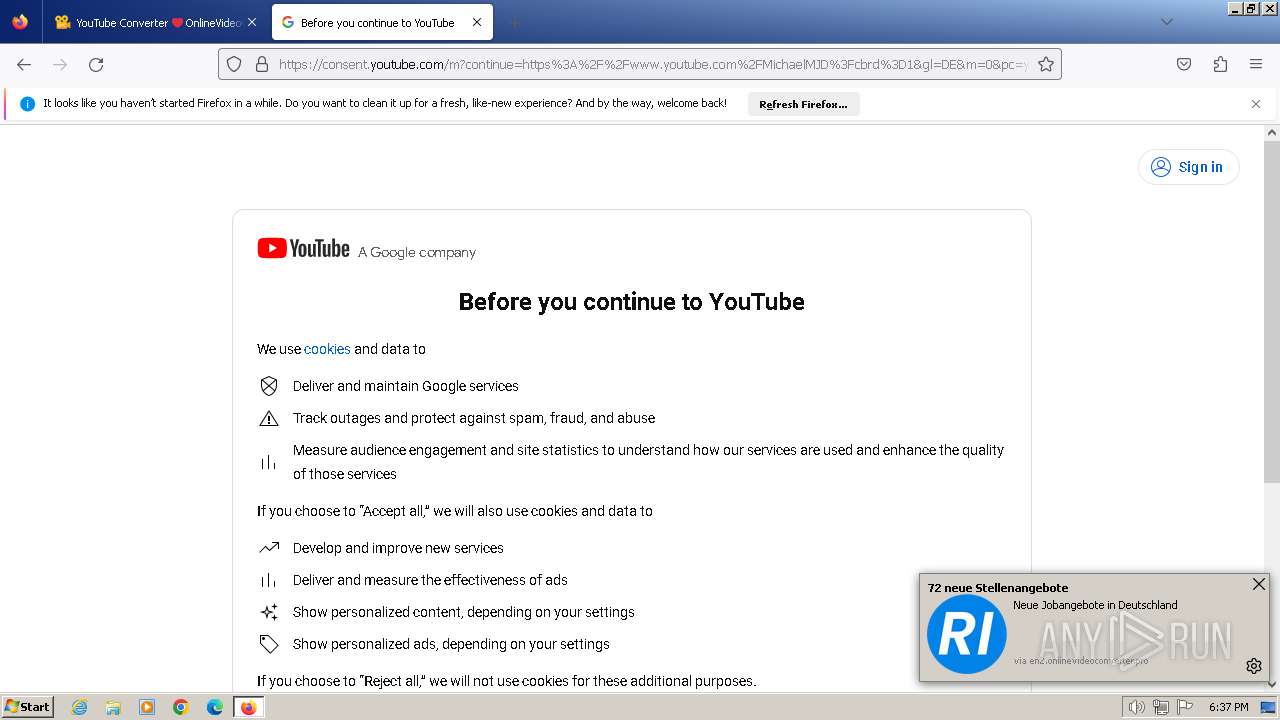Open Action Center flag tray icon
This screenshot has width=1280, height=720.
tap(1186, 707)
